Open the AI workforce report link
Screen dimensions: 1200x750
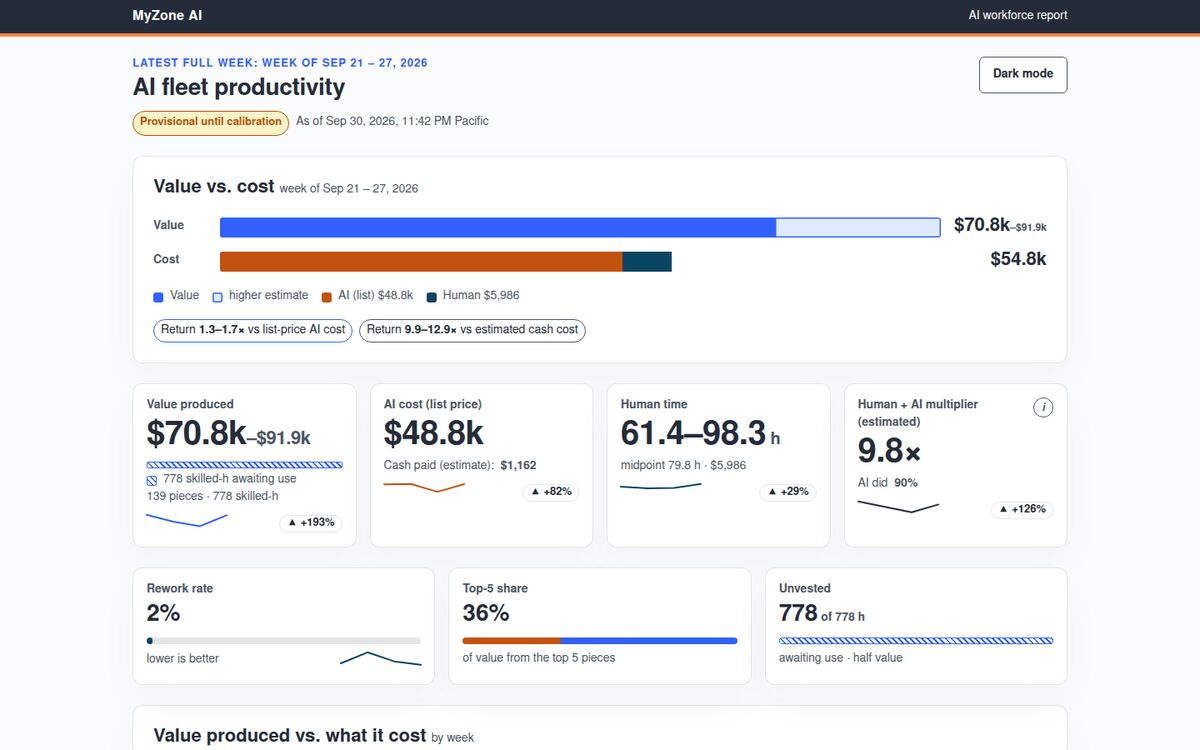pos(1017,15)
